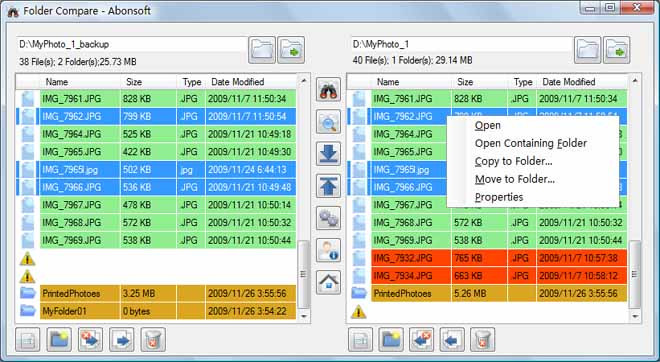Select IMG_7934.JPG in right panel
The height and width of the screenshot is (362, 660).
coord(403,276)
